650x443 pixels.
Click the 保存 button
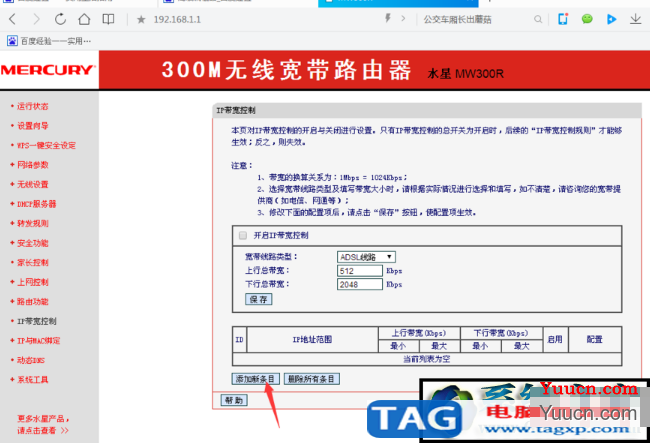coord(259,299)
